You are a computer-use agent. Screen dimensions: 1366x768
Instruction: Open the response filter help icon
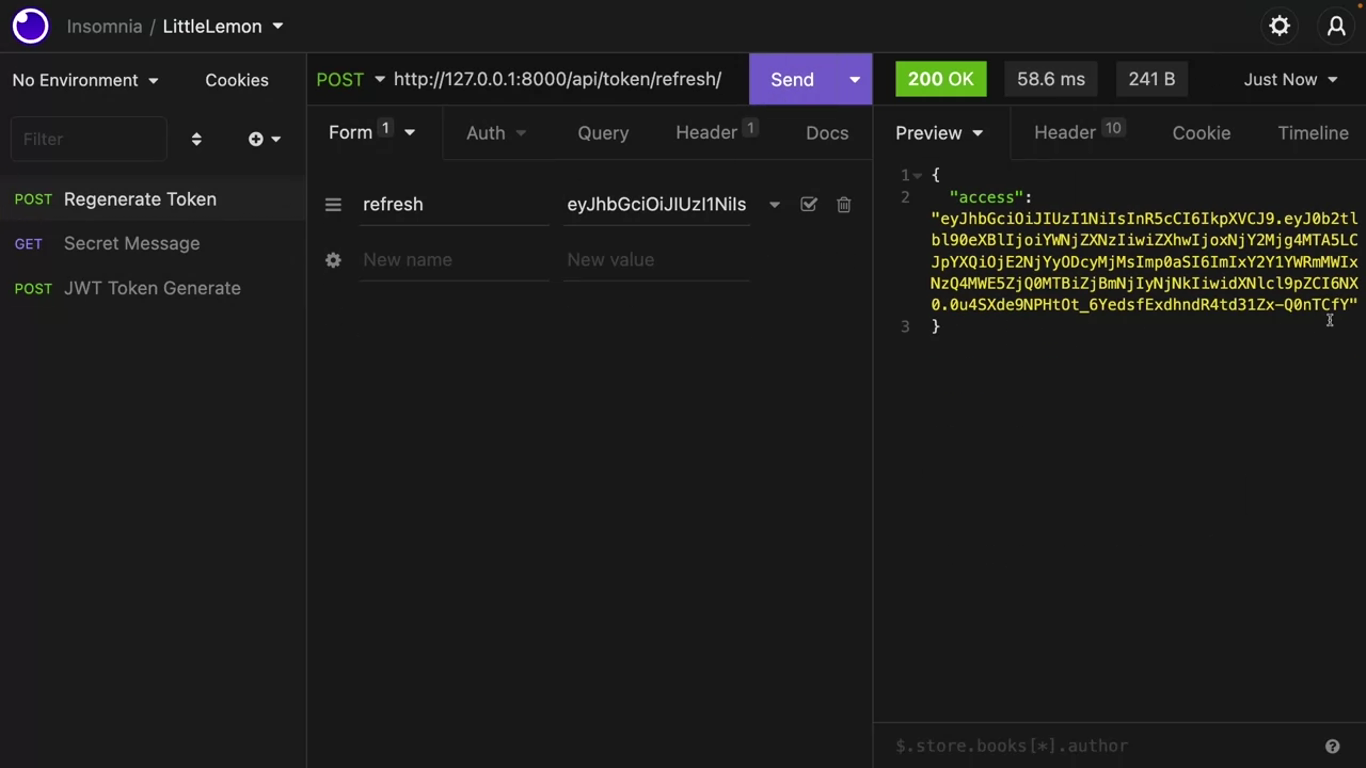point(1332,746)
